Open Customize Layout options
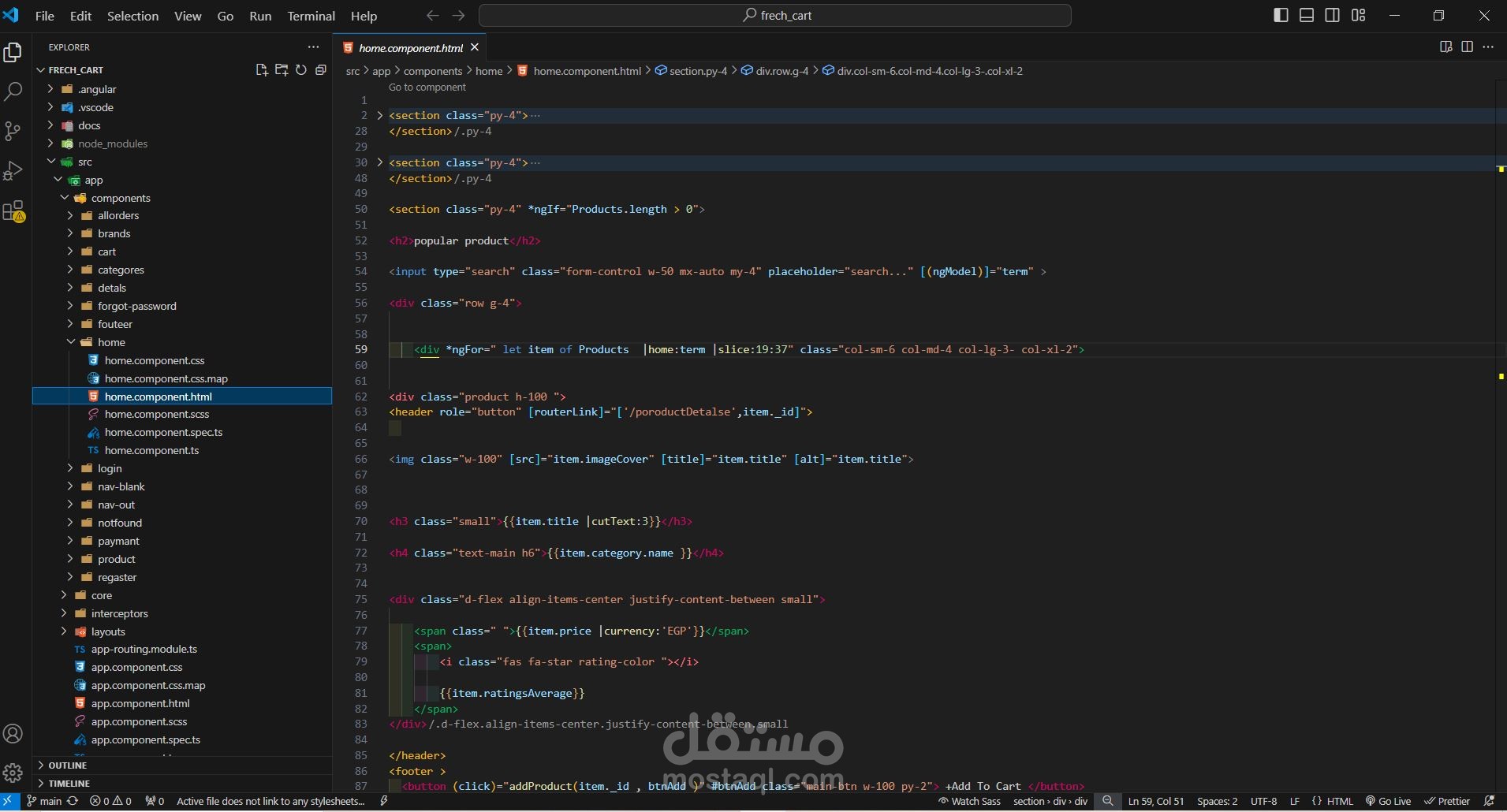1507x812 pixels. coord(1359,16)
